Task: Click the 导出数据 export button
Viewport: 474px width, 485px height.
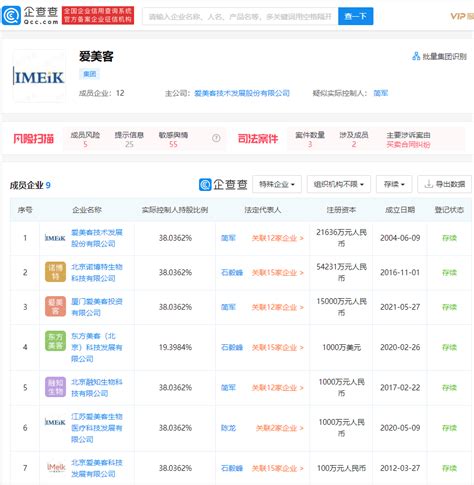Action: click(x=444, y=184)
